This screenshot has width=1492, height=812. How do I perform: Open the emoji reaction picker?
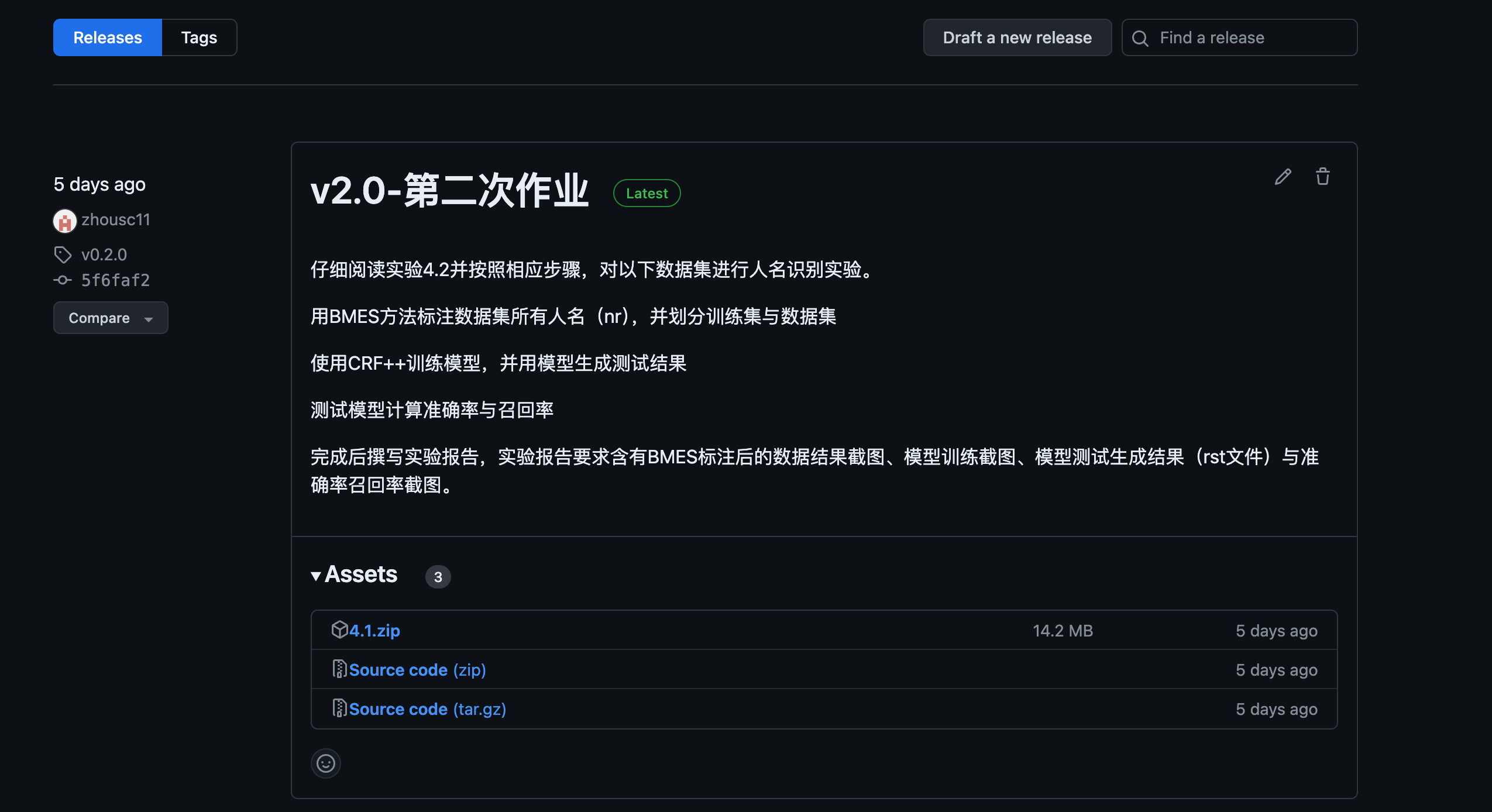click(325, 763)
